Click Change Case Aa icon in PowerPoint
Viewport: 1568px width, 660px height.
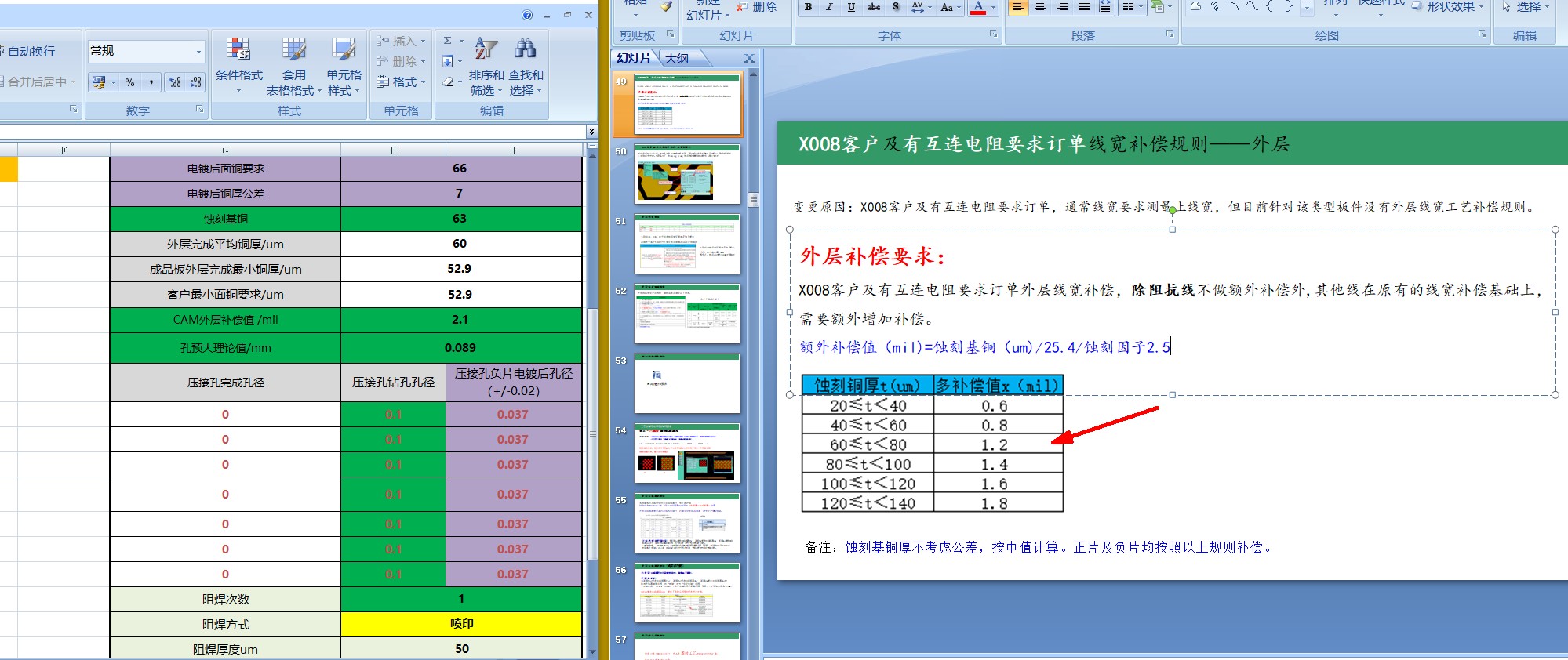pos(947,7)
